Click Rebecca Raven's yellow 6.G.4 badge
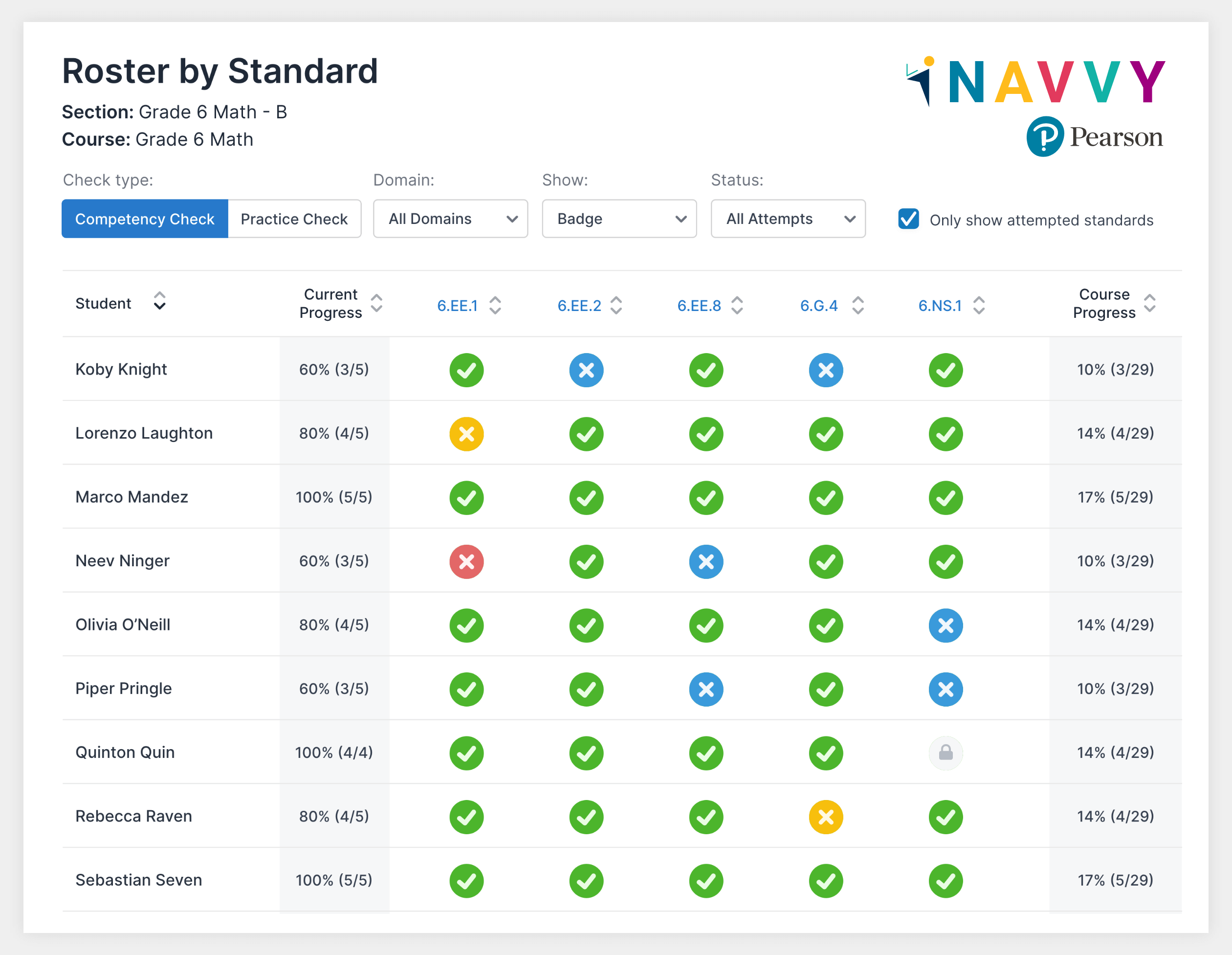This screenshot has height=955, width=1232. (825, 816)
